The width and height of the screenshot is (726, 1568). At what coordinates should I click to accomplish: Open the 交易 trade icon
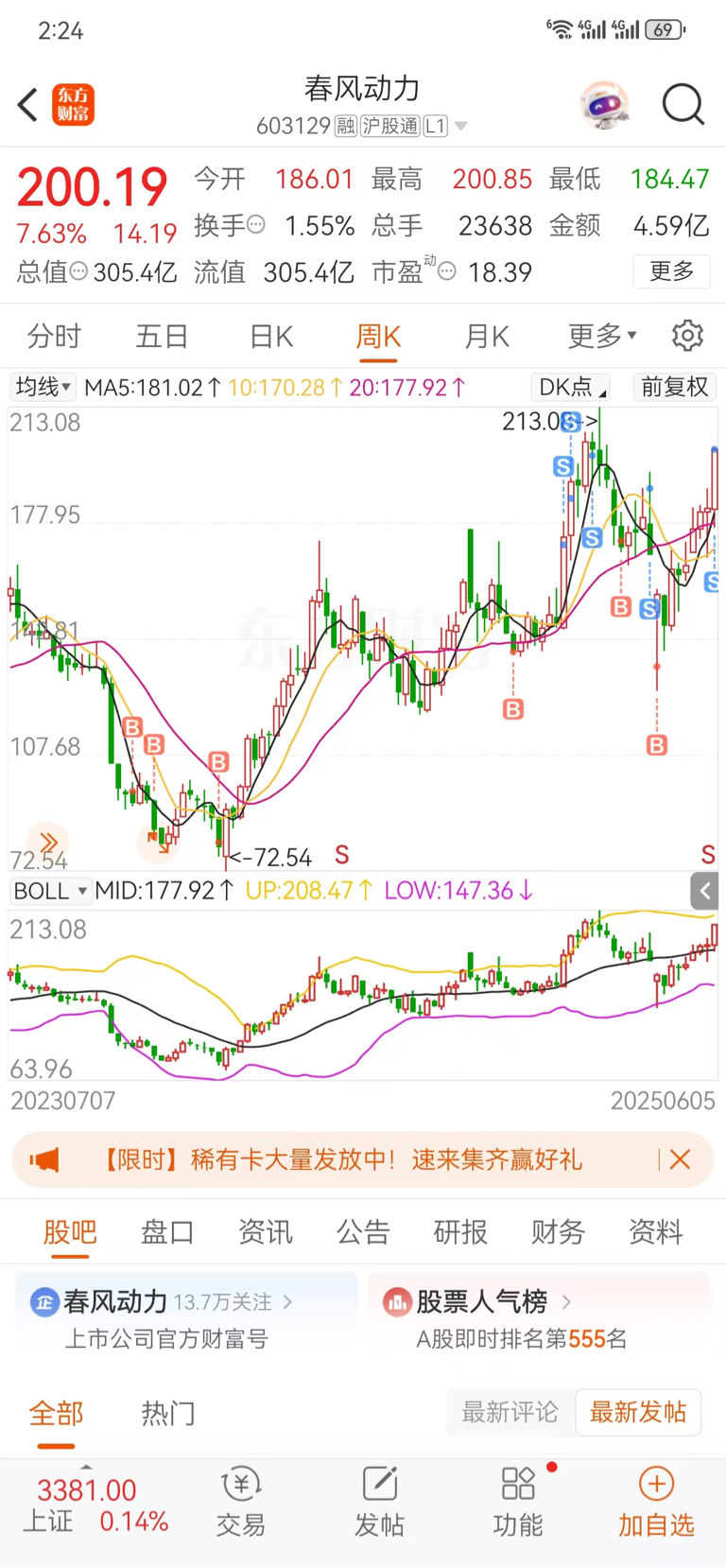[x=240, y=1502]
